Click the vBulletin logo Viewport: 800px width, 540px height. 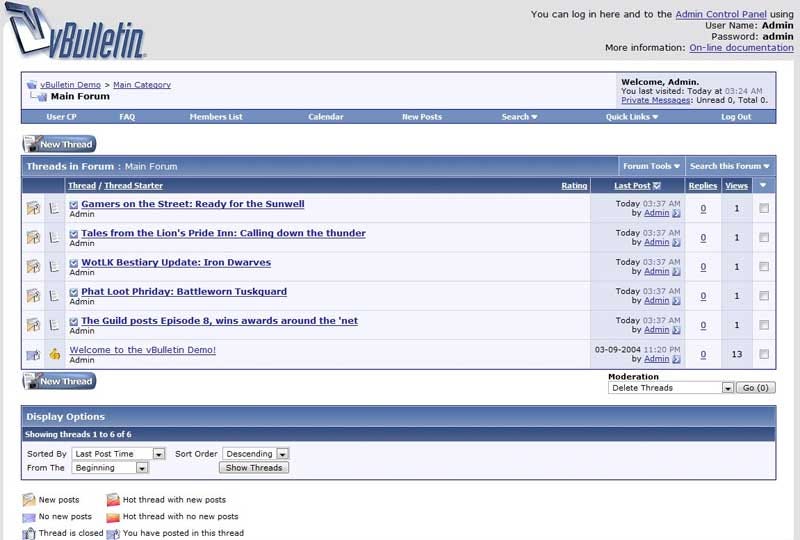(x=75, y=31)
